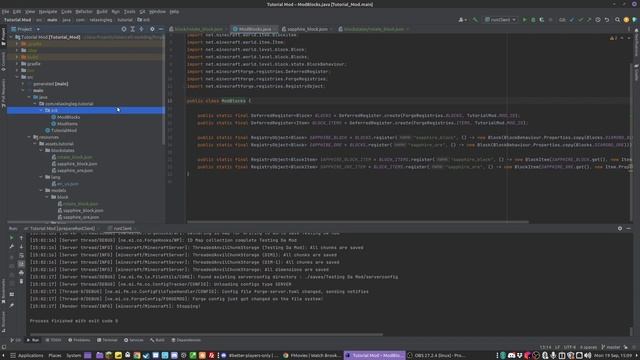Click editor horizontal scrollbar
The height and width of the screenshot is (360, 640).
(x=358, y=222)
